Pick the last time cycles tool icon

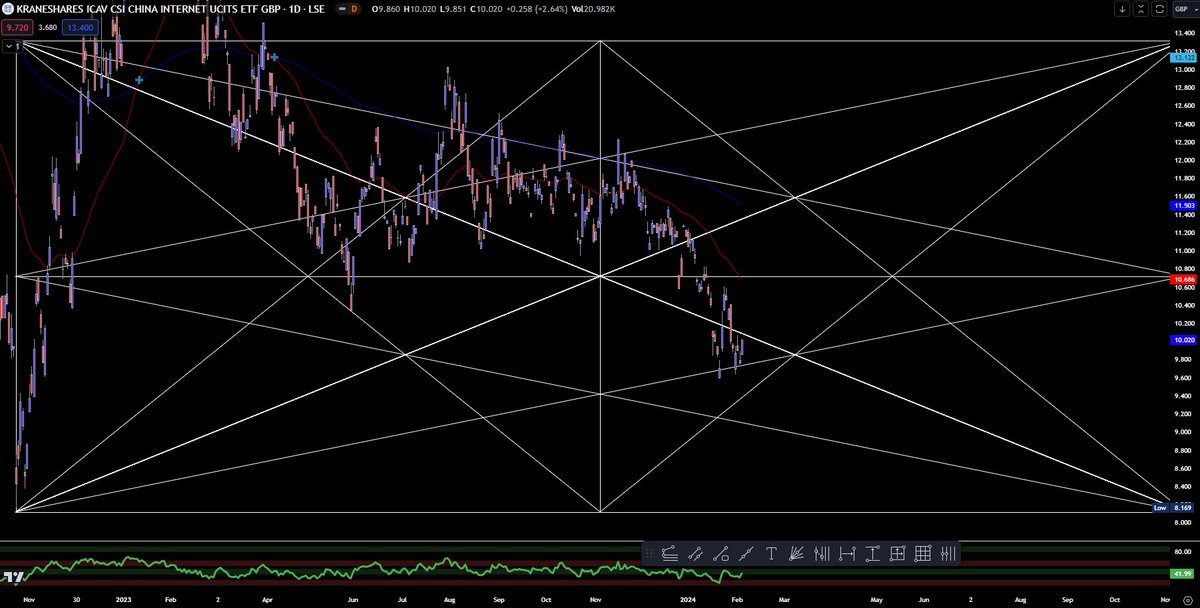948,553
